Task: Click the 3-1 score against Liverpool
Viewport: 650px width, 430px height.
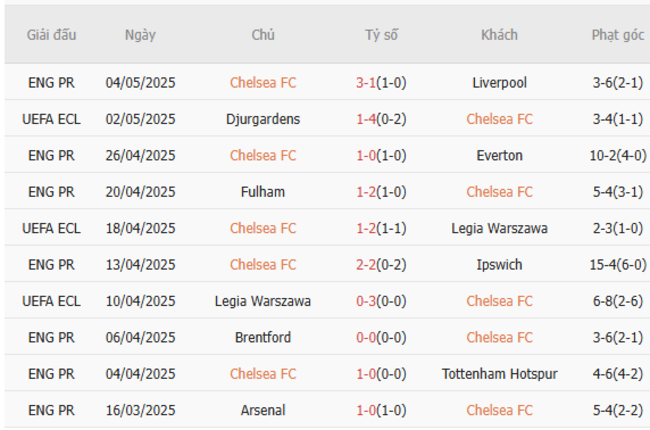Action: pyautogui.click(x=366, y=83)
